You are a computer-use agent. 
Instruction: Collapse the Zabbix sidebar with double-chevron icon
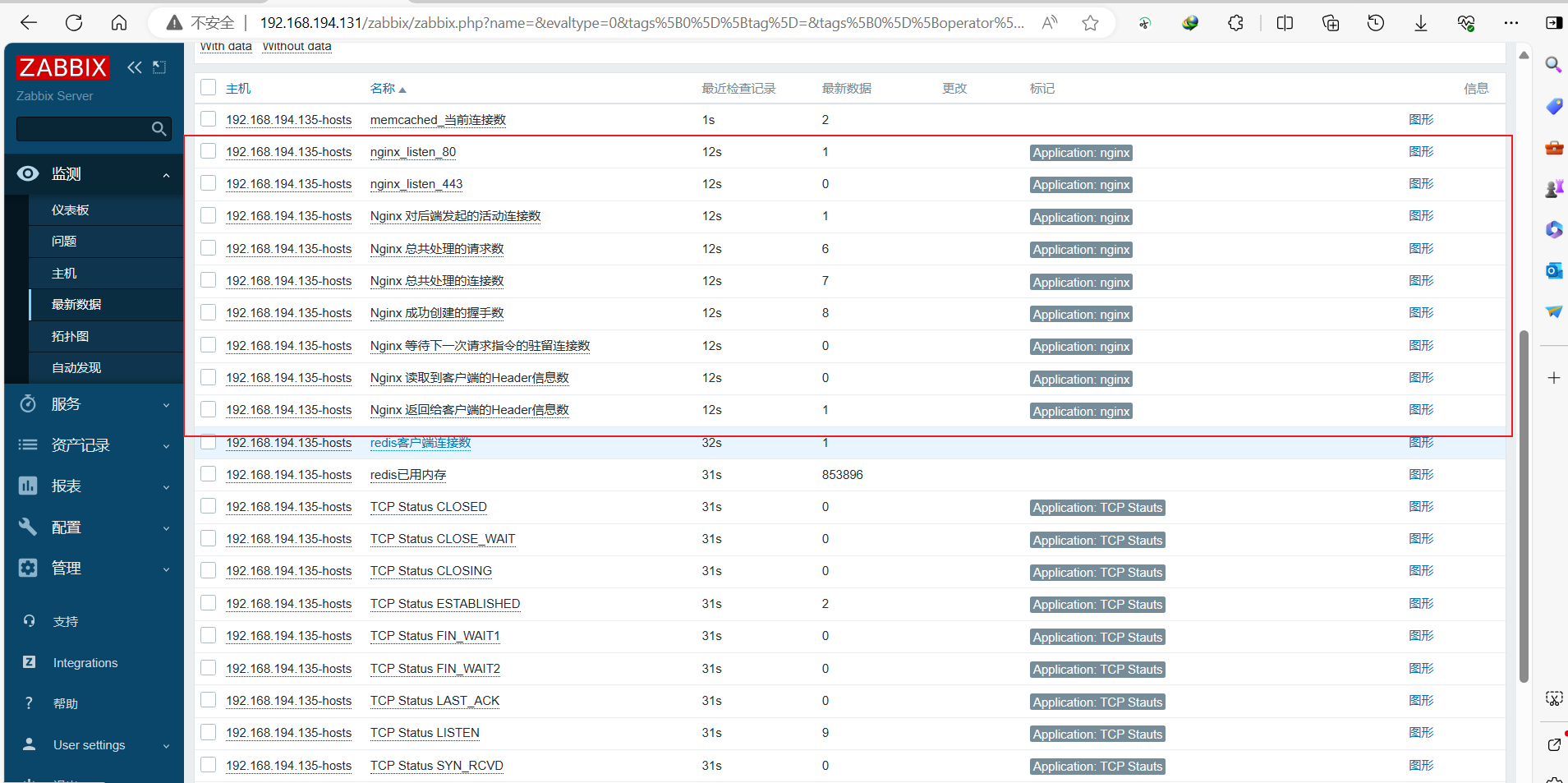coord(135,67)
